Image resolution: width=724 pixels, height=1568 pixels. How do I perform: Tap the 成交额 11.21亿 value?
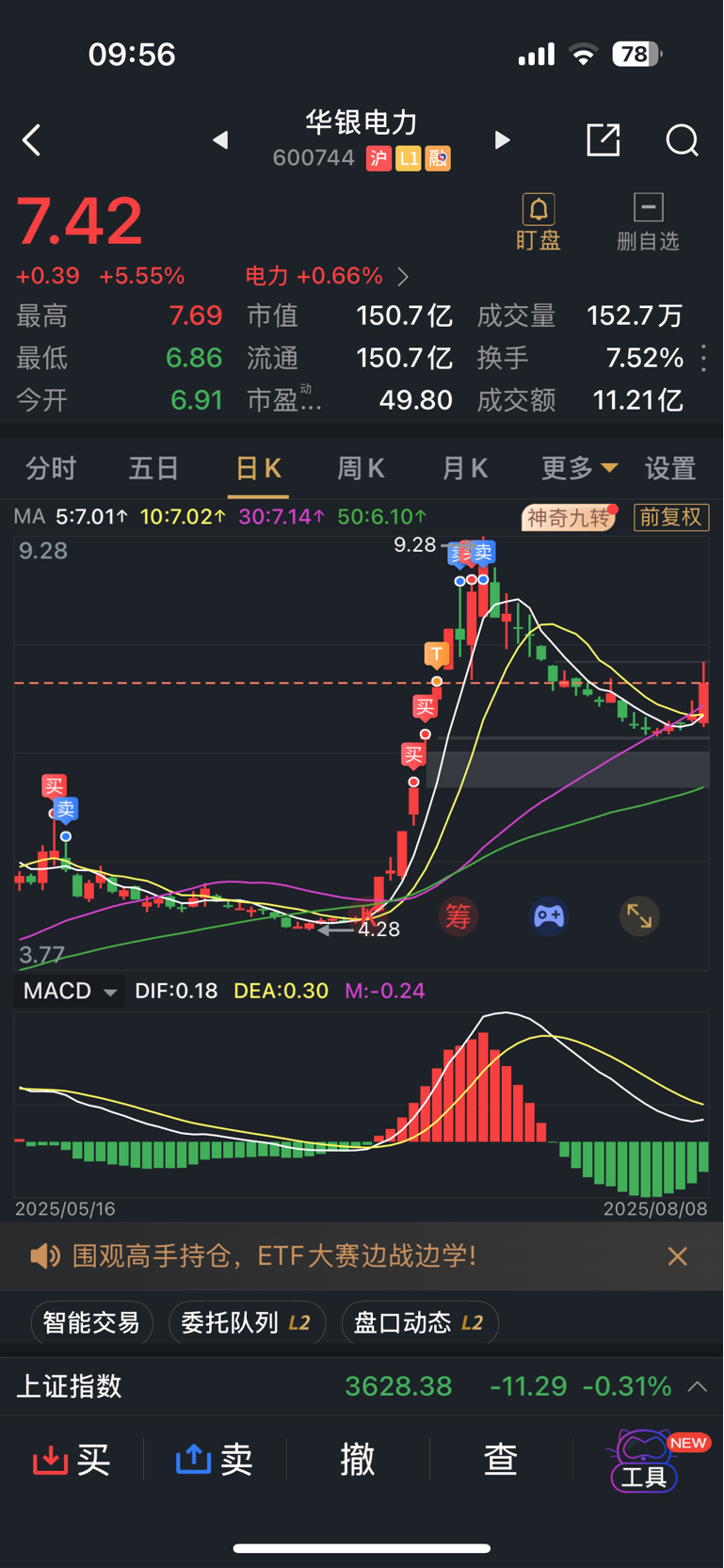click(x=637, y=400)
